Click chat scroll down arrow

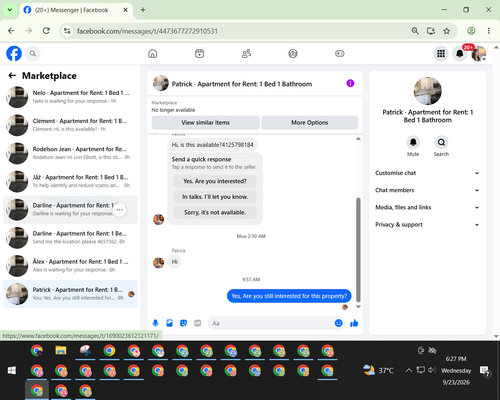pyautogui.click(x=358, y=307)
